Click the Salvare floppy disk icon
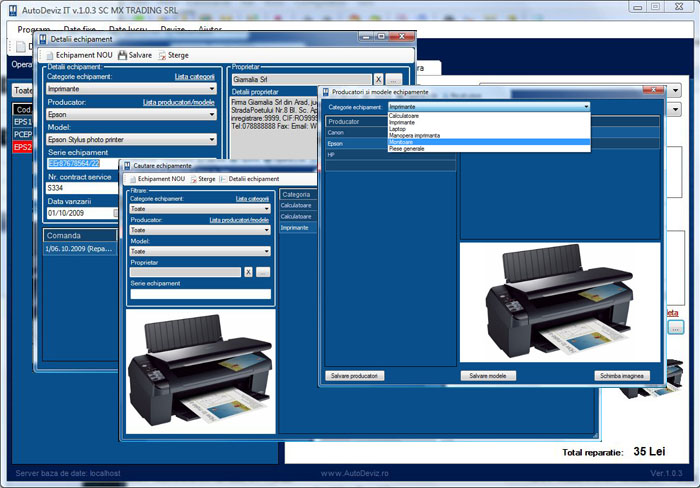This screenshot has width=700, height=488. pos(122,55)
